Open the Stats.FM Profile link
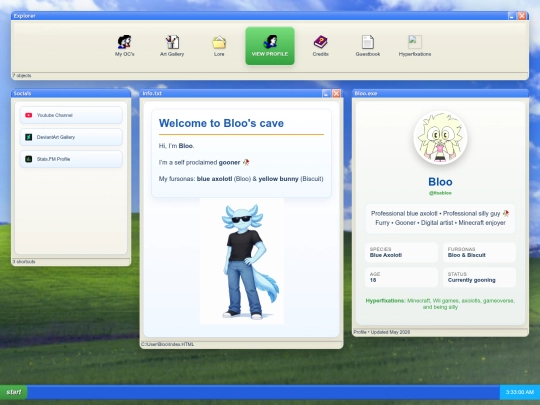 pos(71,159)
